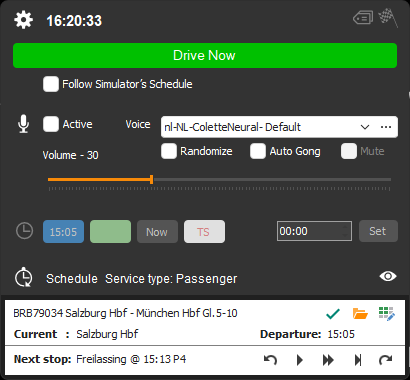410x380 pixels.
Task: Click the redo curved arrow icon
Action: (386, 360)
